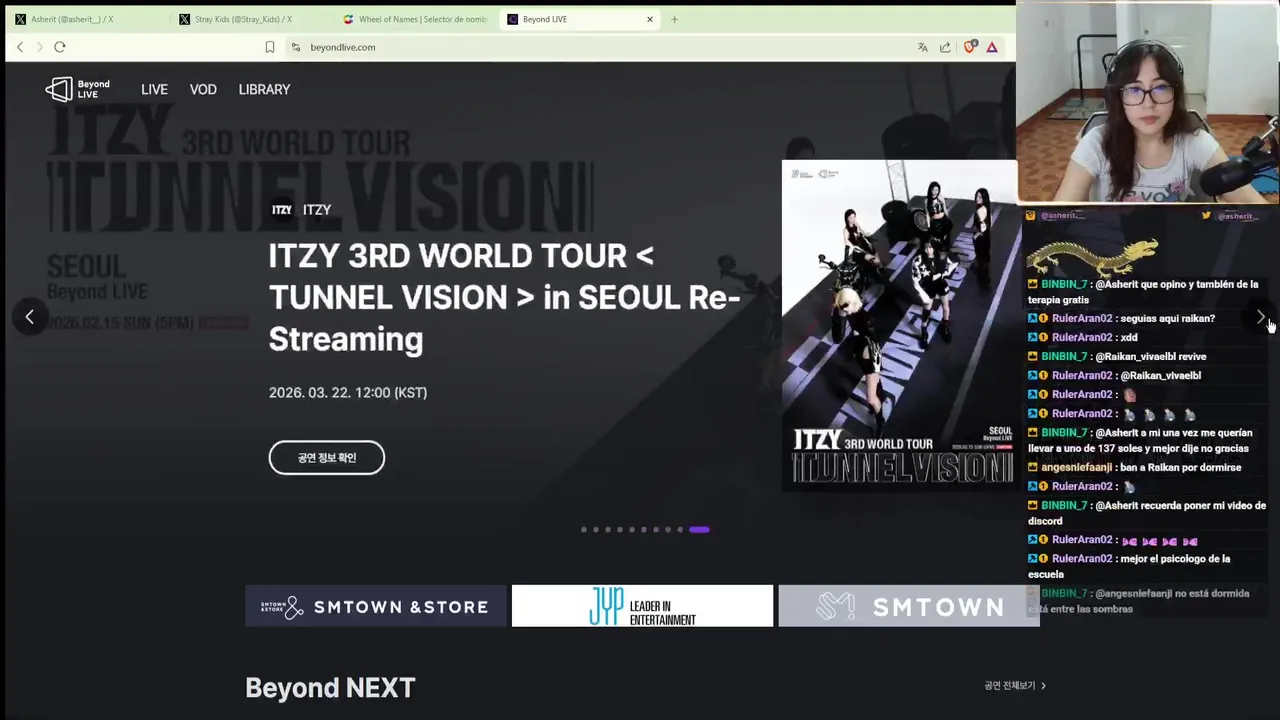Open the JYP Leader in Entertainment banner
The image size is (1280, 720).
pyautogui.click(x=642, y=606)
